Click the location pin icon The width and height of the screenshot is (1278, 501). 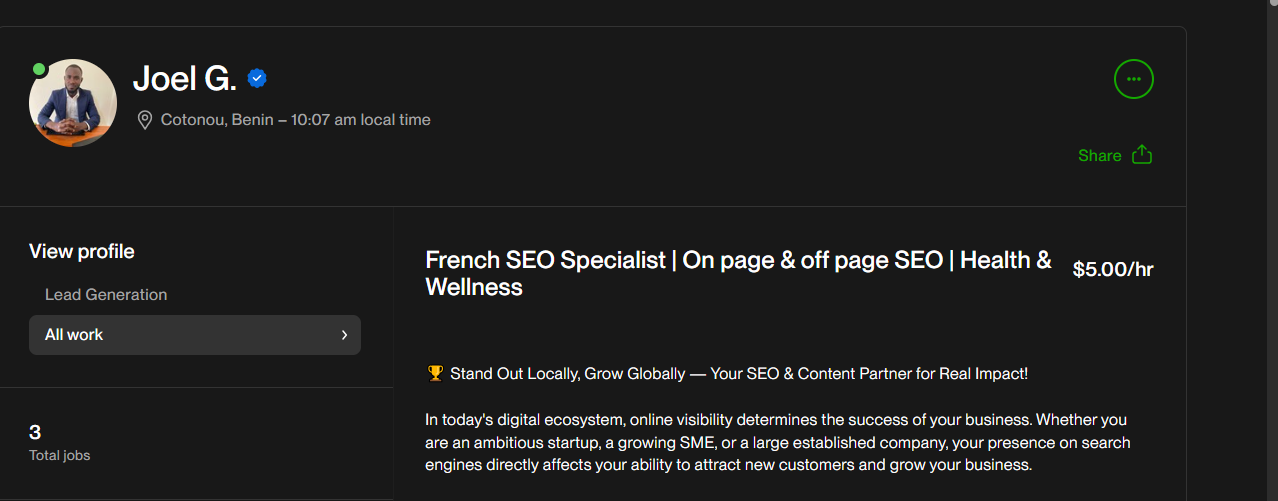point(144,120)
